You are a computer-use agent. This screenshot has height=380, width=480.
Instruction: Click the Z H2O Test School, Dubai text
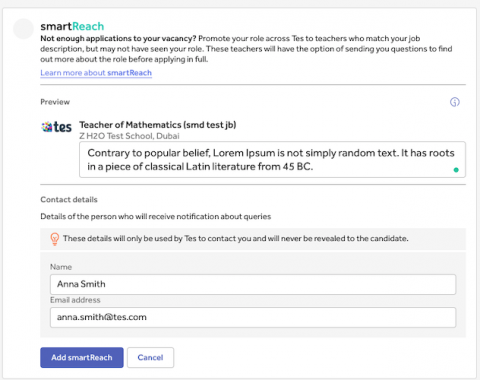(129, 136)
